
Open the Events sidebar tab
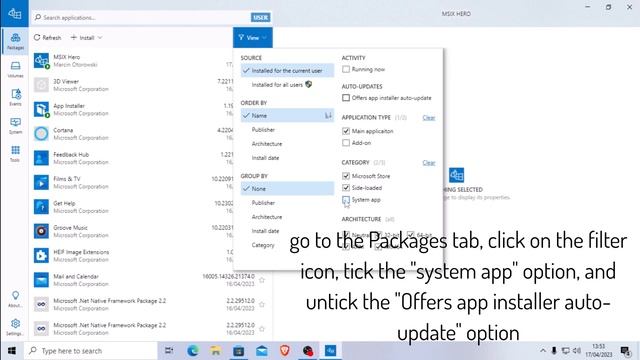point(15,98)
